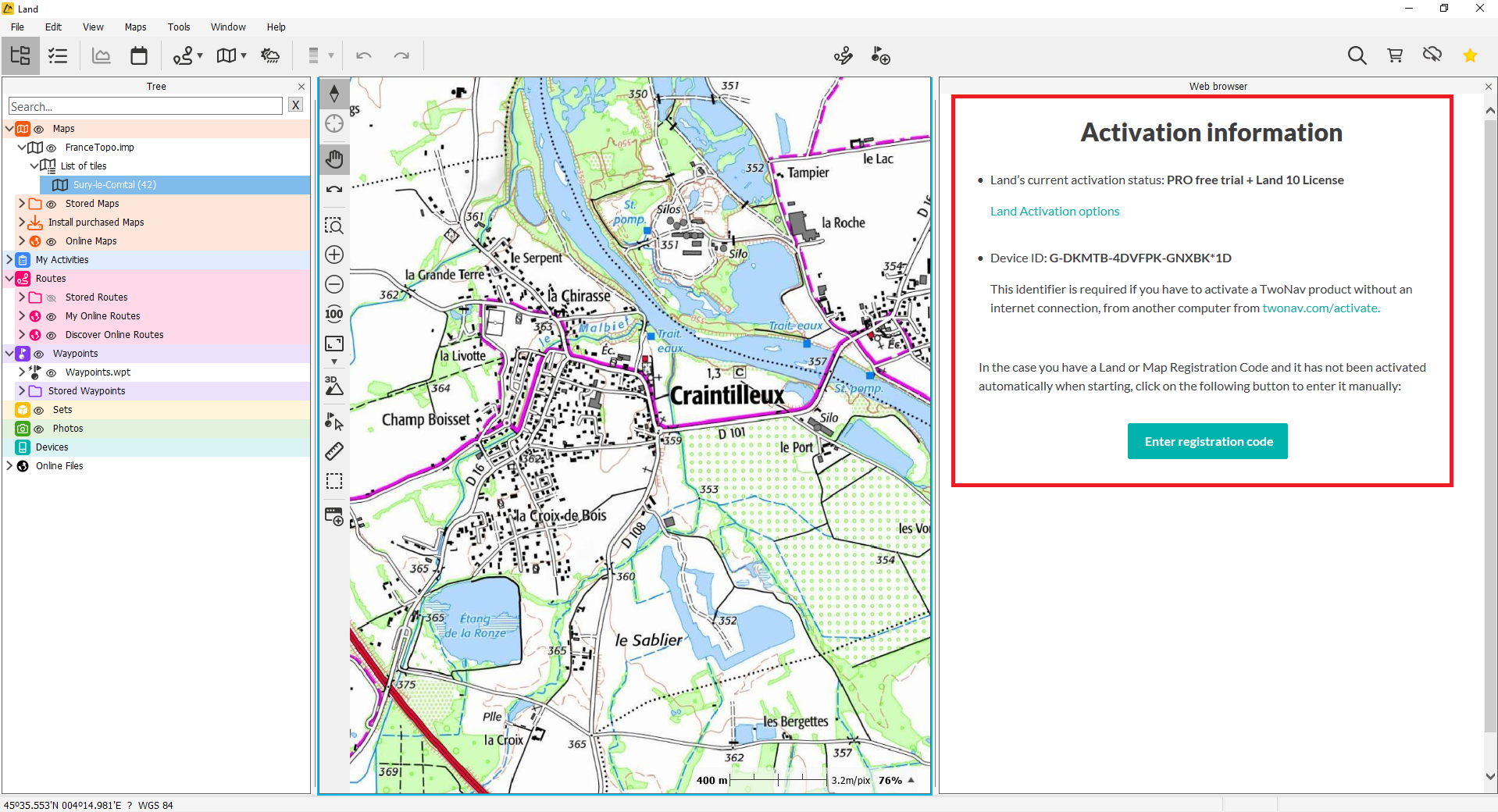1498x812 pixels.
Task: Close the Web browser panel
Action: 1489,87
